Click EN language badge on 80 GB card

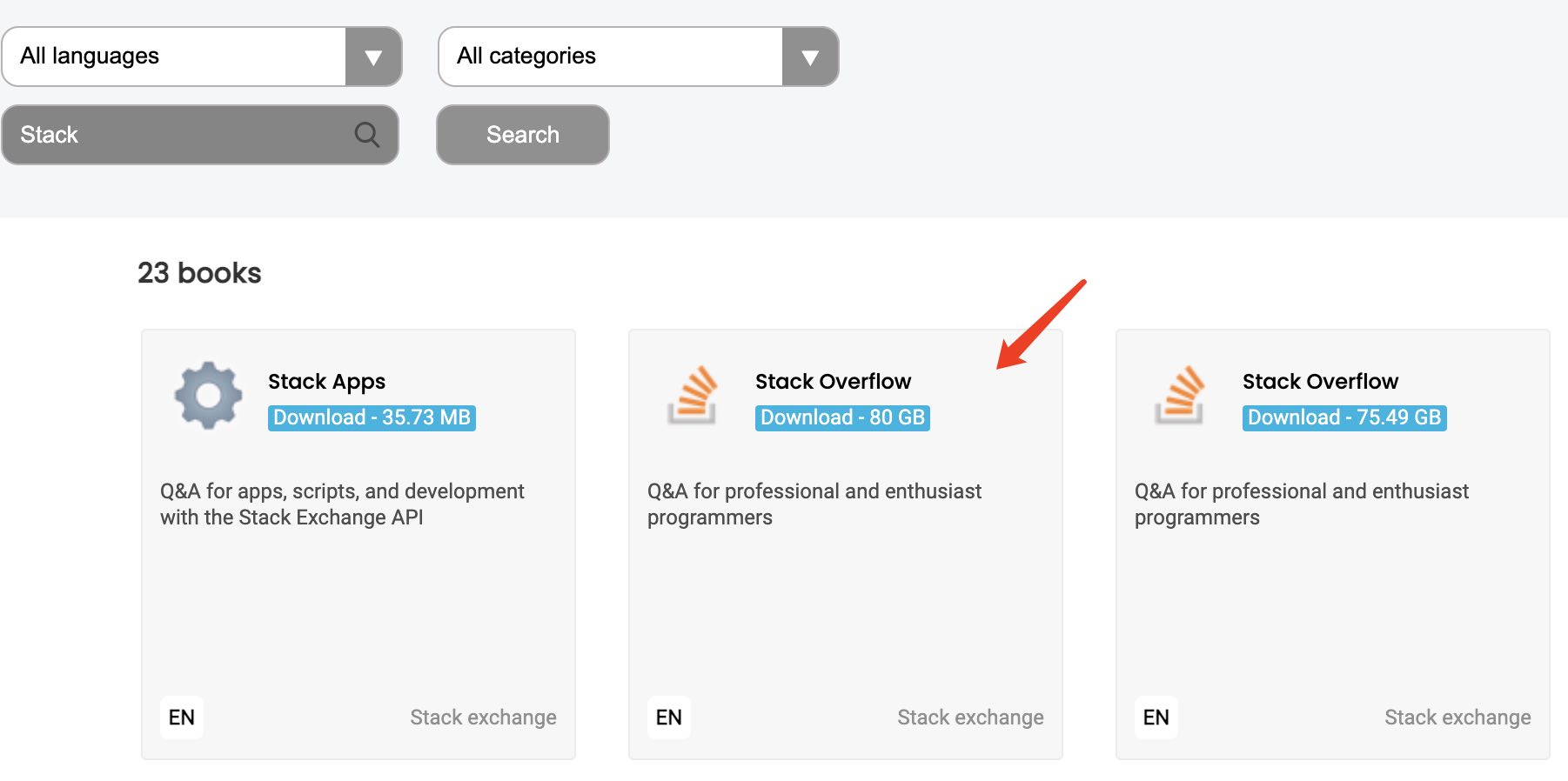point(669,718)
